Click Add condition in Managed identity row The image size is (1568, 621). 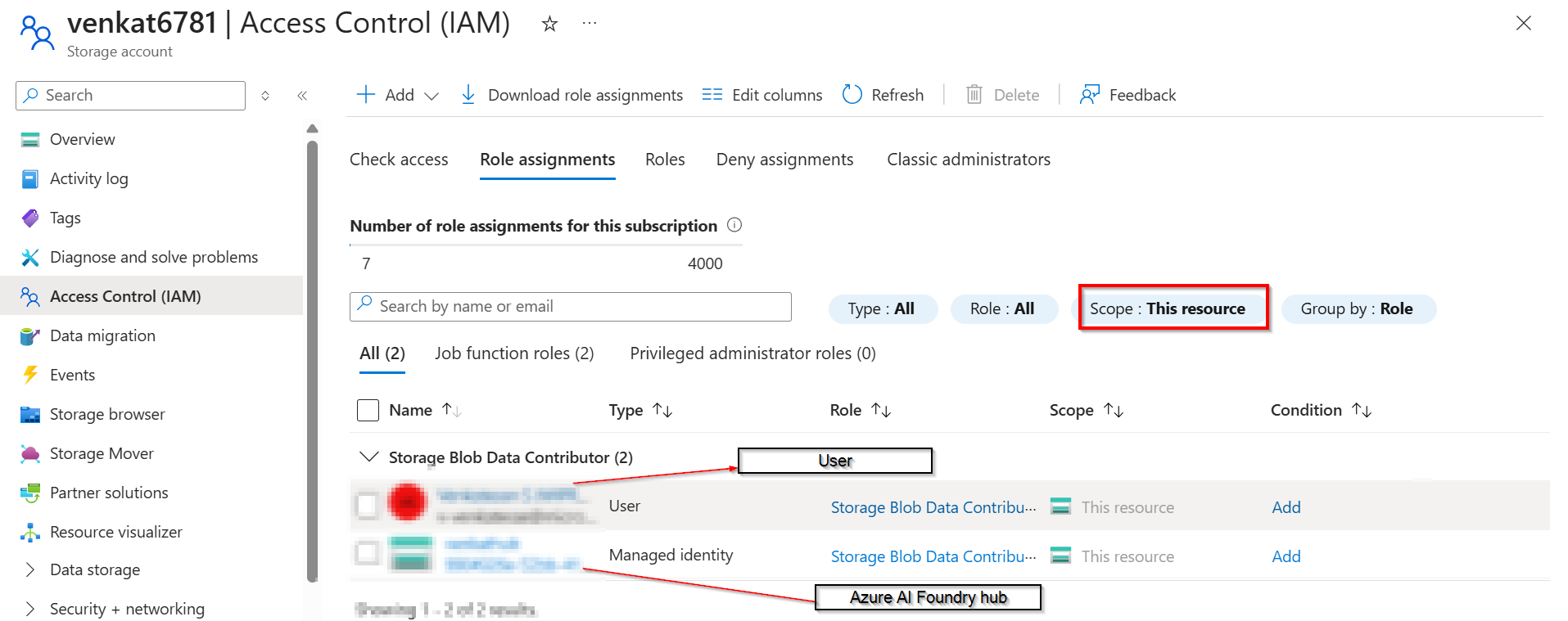[1286, 556]
